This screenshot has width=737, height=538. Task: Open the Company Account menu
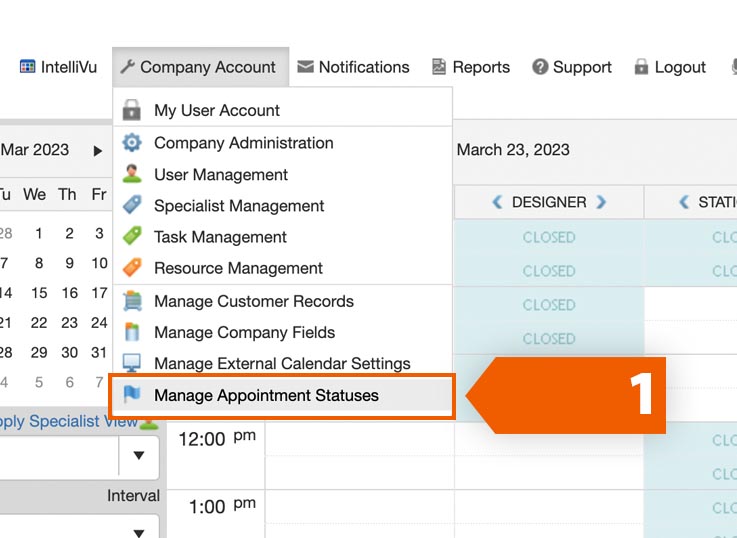(198, 67)
